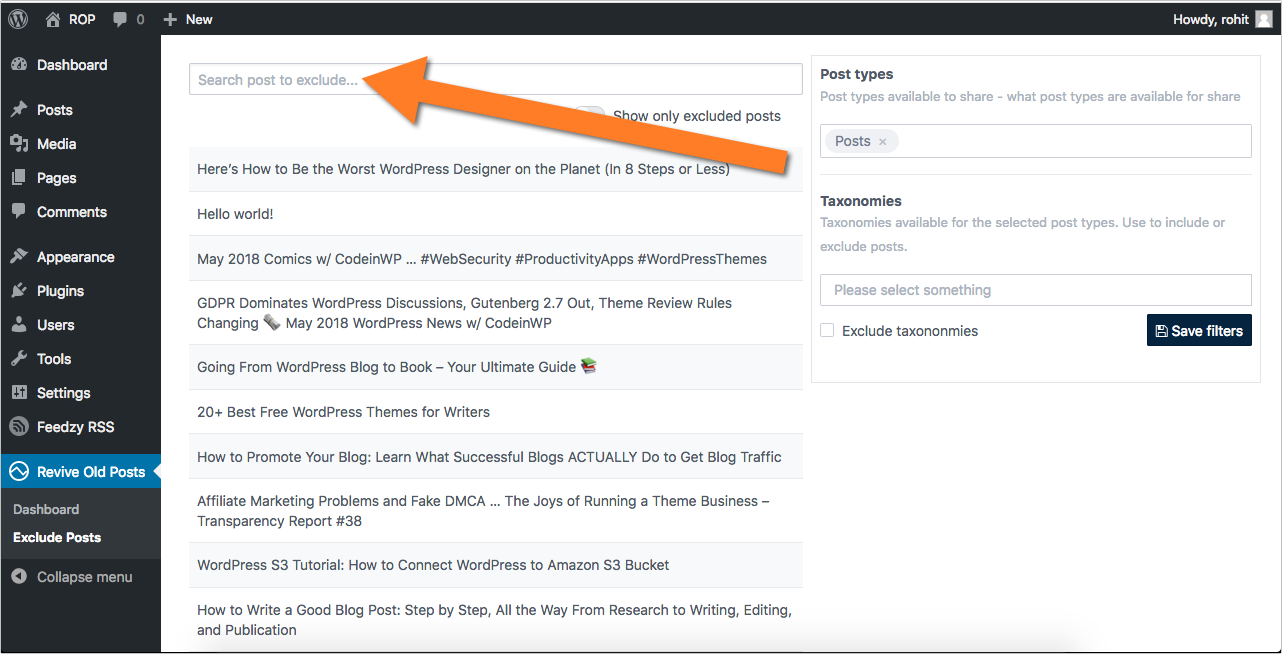This screenshot has height=654, width=1282.
Task: Select the 'Hello world!' post row
Action: [496, 214]
